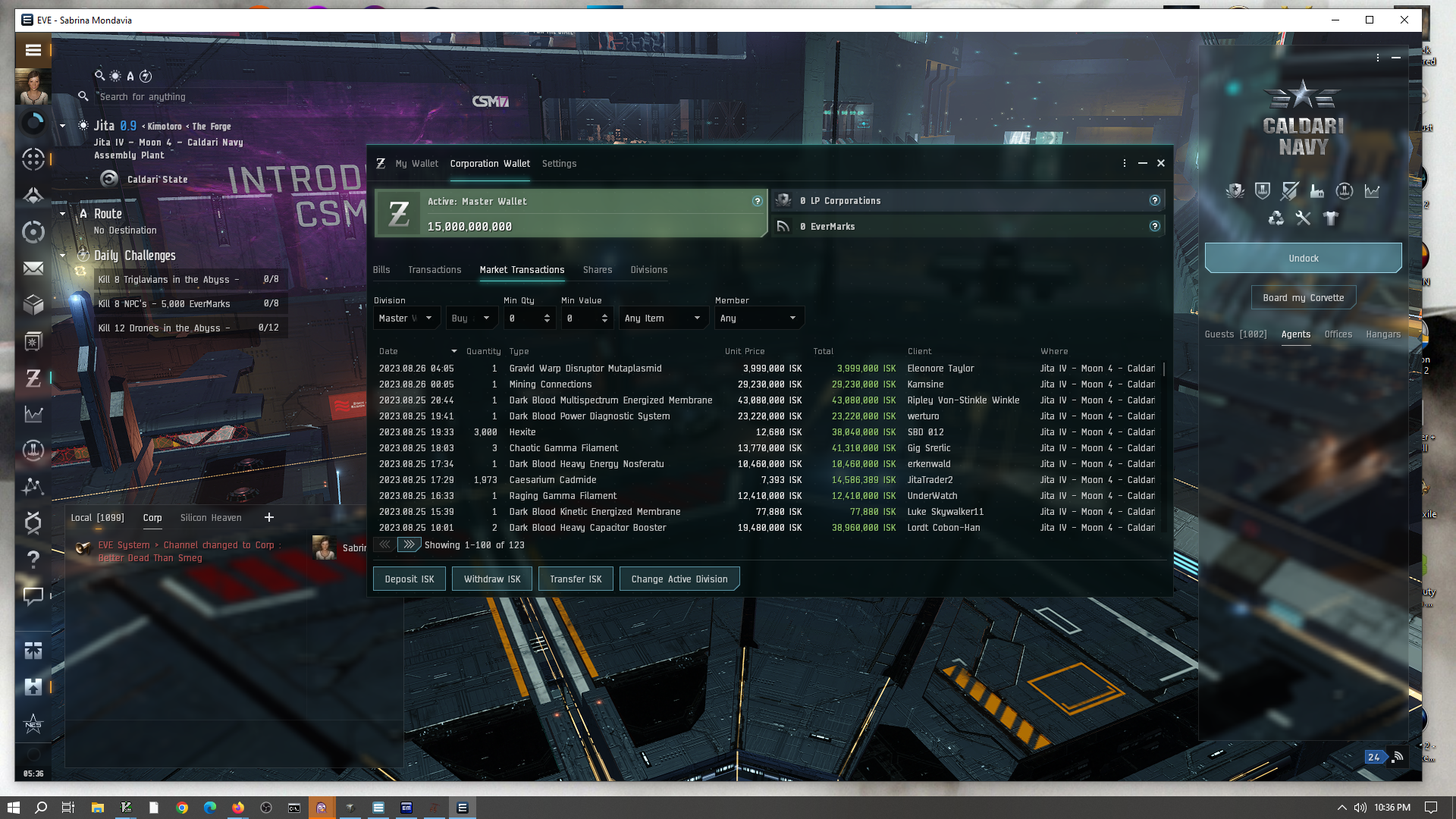Open station Regional Market graph icon

(1372, 191)
